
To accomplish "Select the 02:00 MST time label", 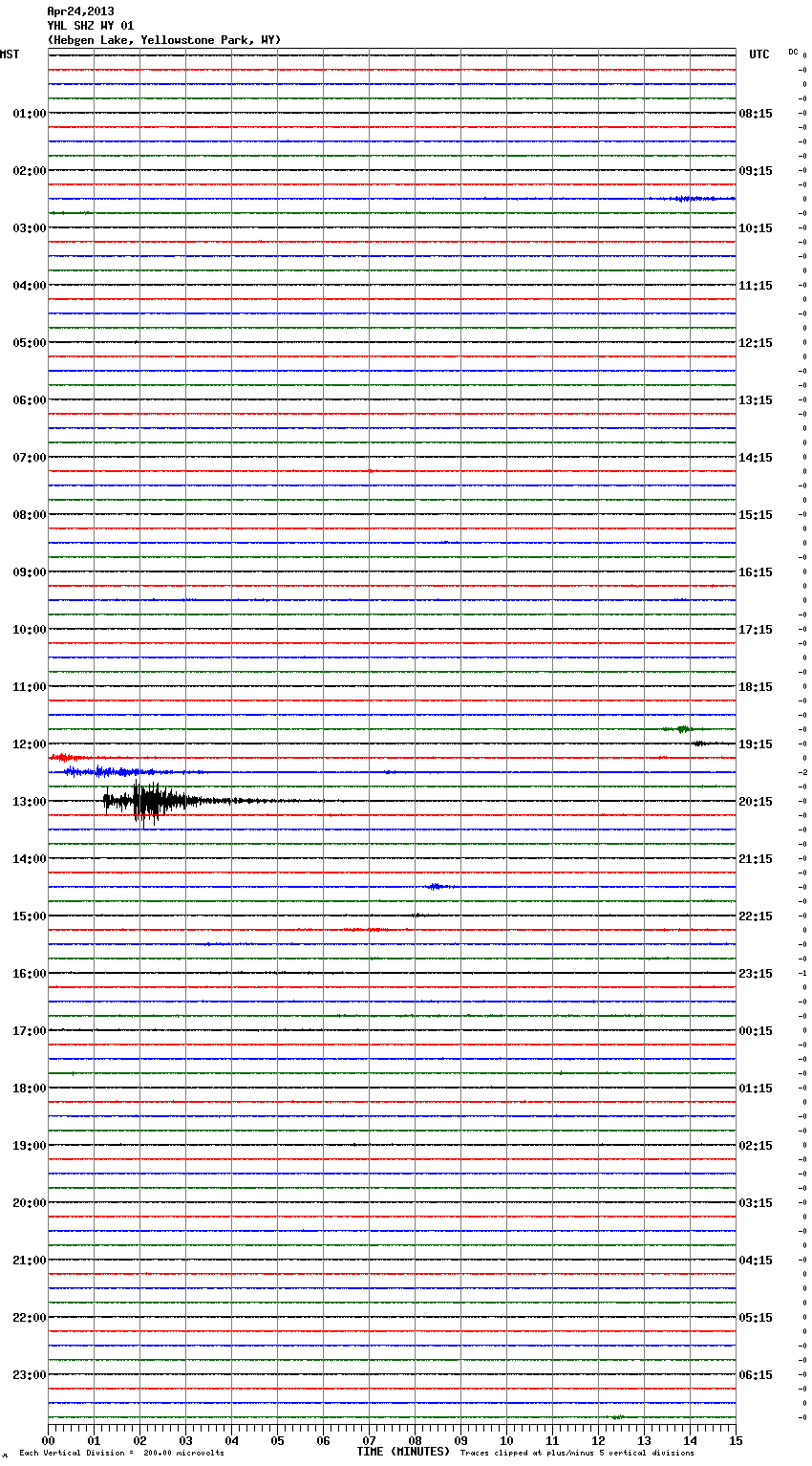I will [x=29, y=171].
